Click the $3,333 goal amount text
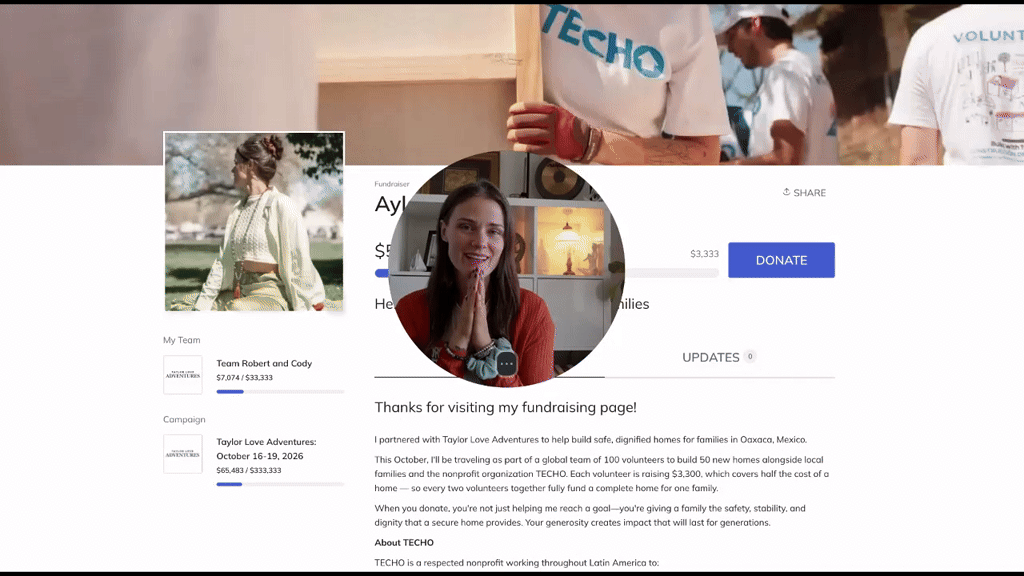Screen dimensions: 1024x576 pyautogui.click(x=704, y=253)
